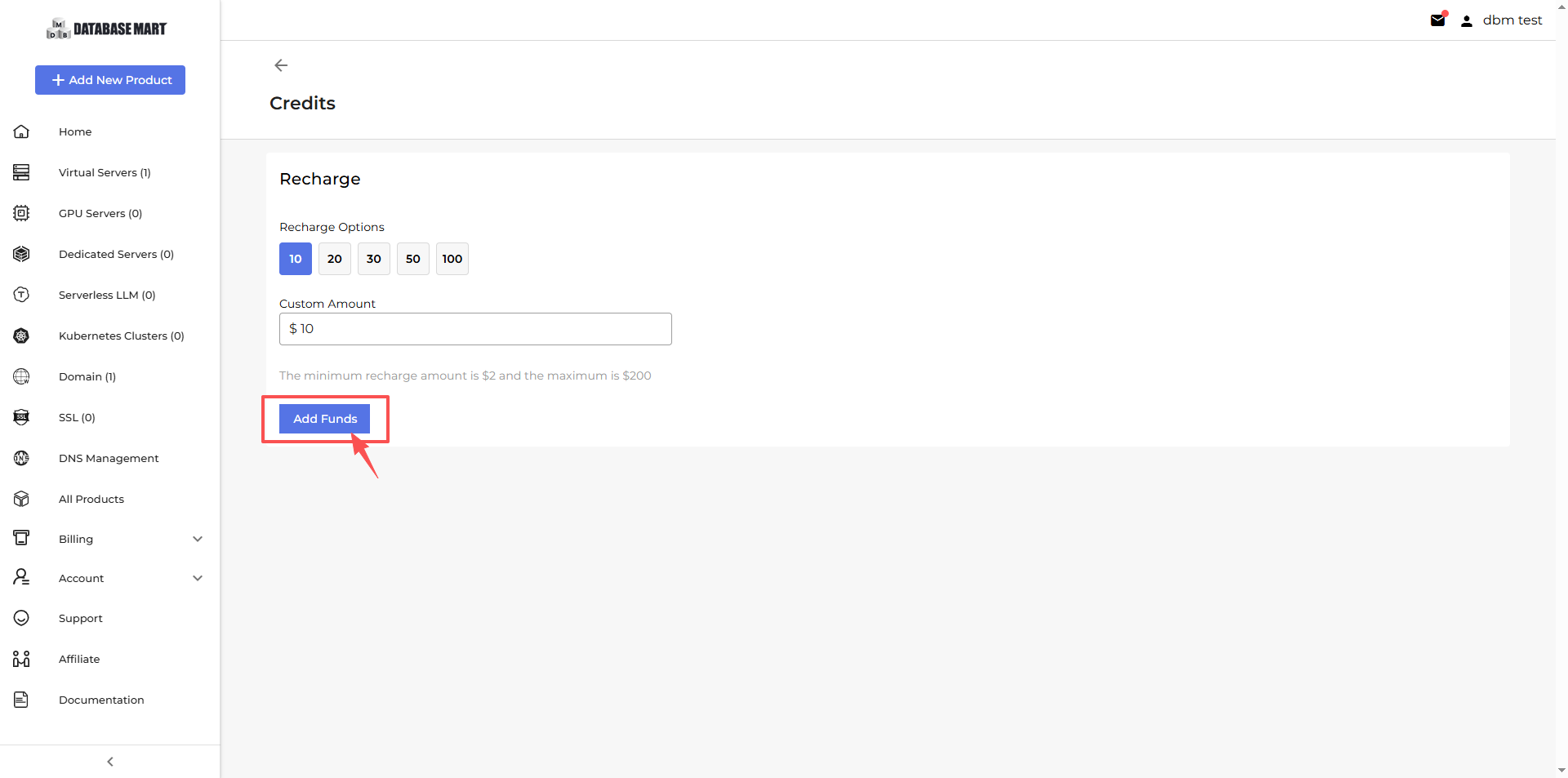The height and width of the screenshot is (778, 1568).
Task: Open All Products menu item
Action: point(91,499)
